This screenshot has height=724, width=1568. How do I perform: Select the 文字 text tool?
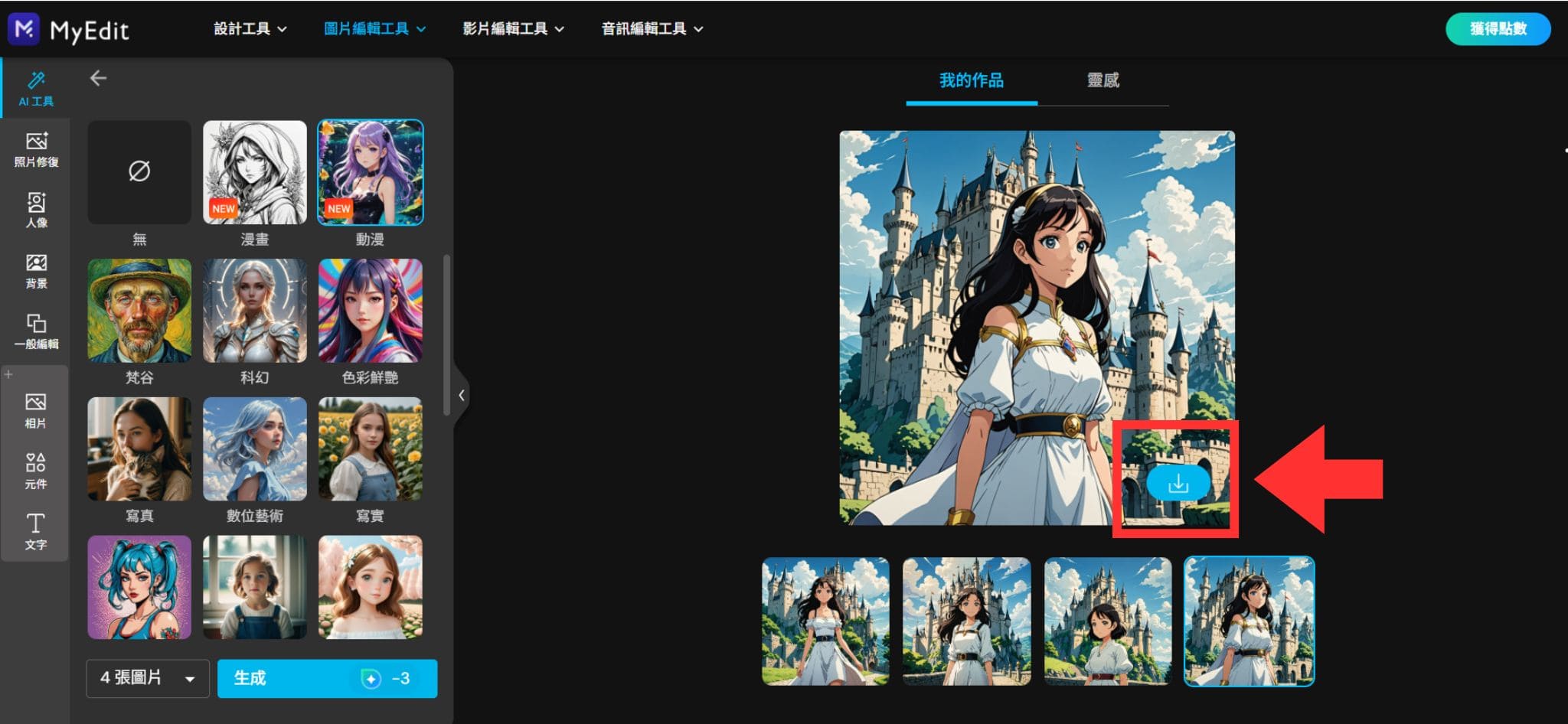tap(36, 531)
